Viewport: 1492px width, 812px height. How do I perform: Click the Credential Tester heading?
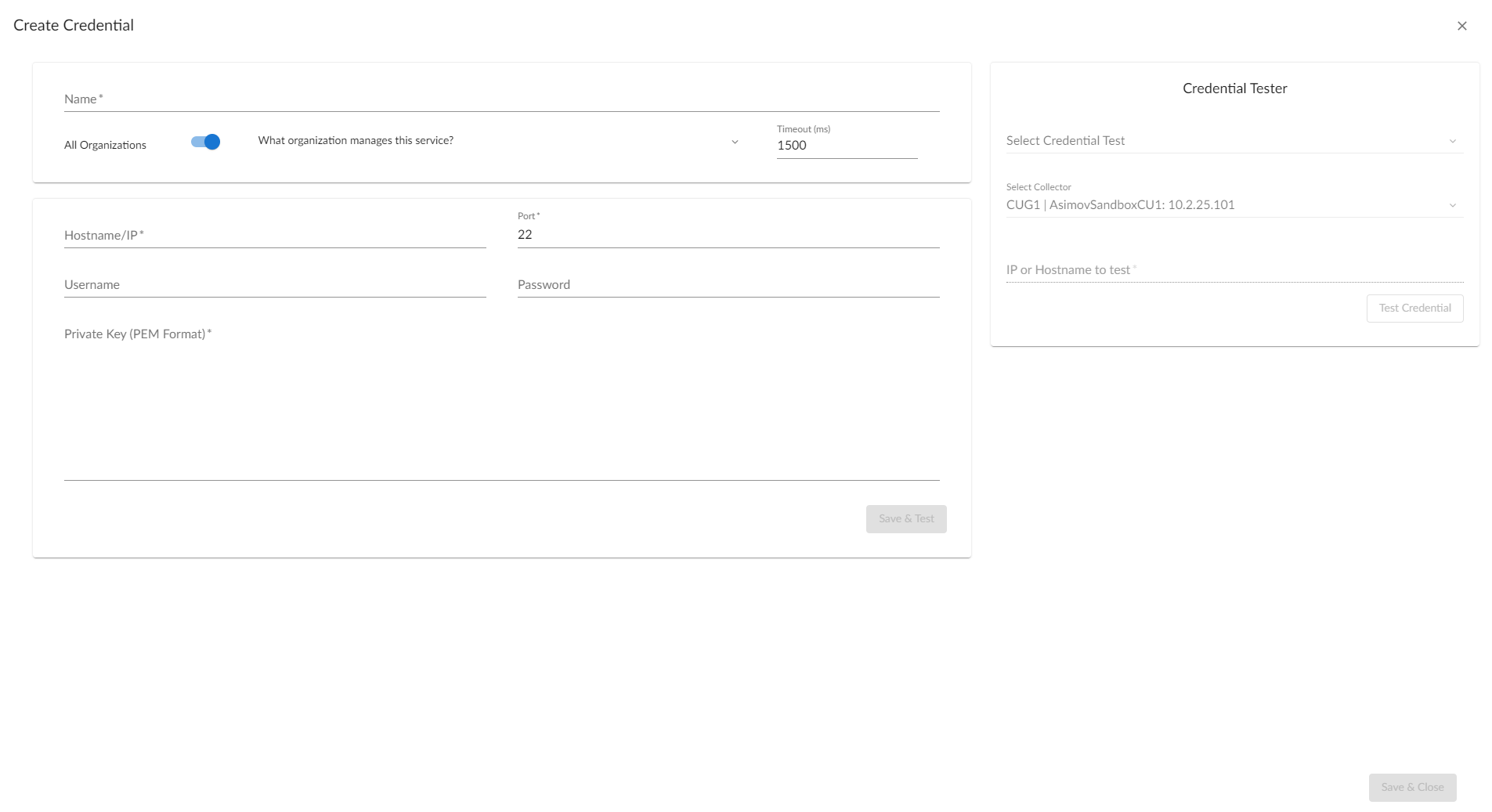[x=1234, y=88]
